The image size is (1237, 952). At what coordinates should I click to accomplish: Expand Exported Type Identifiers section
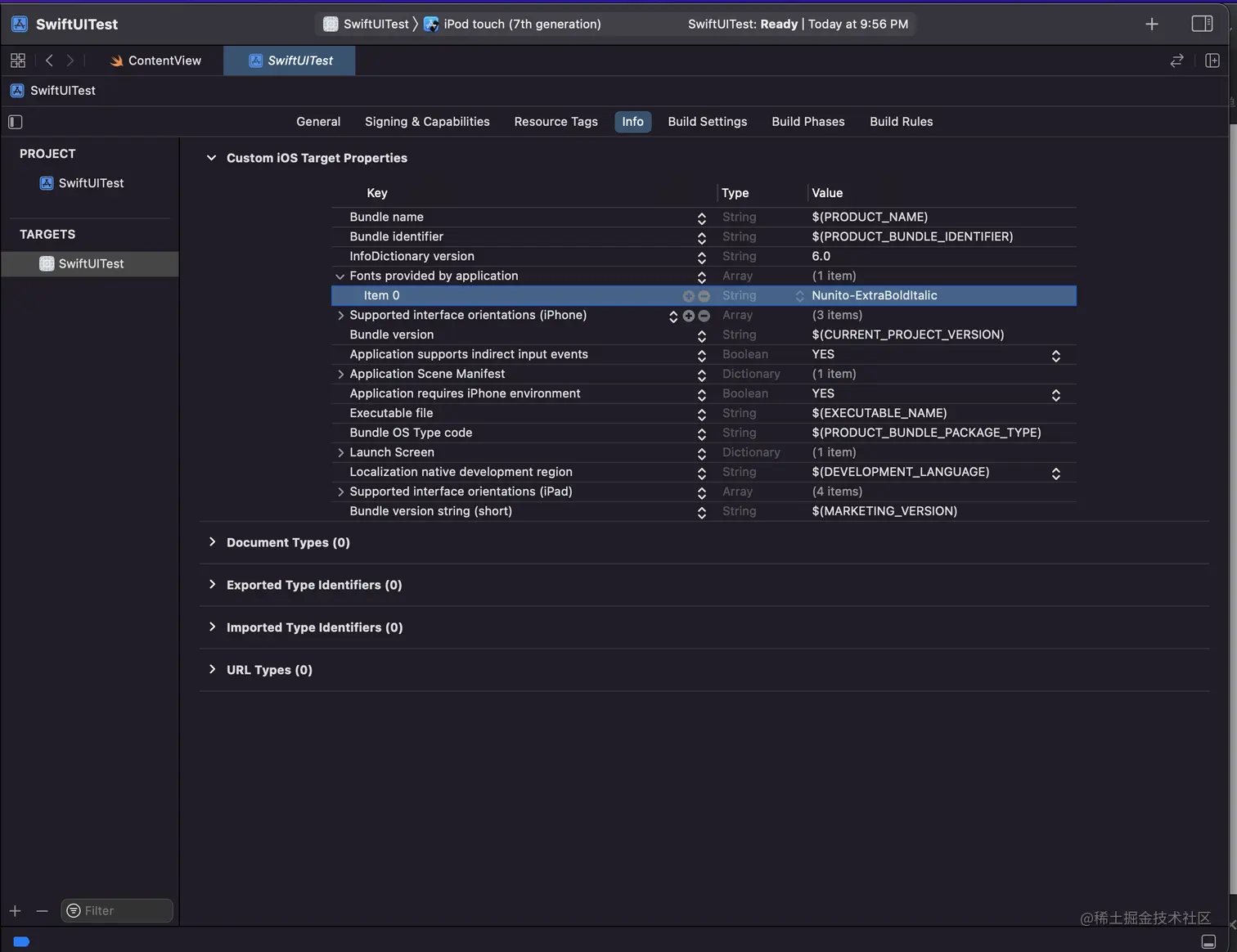point(212,585)
